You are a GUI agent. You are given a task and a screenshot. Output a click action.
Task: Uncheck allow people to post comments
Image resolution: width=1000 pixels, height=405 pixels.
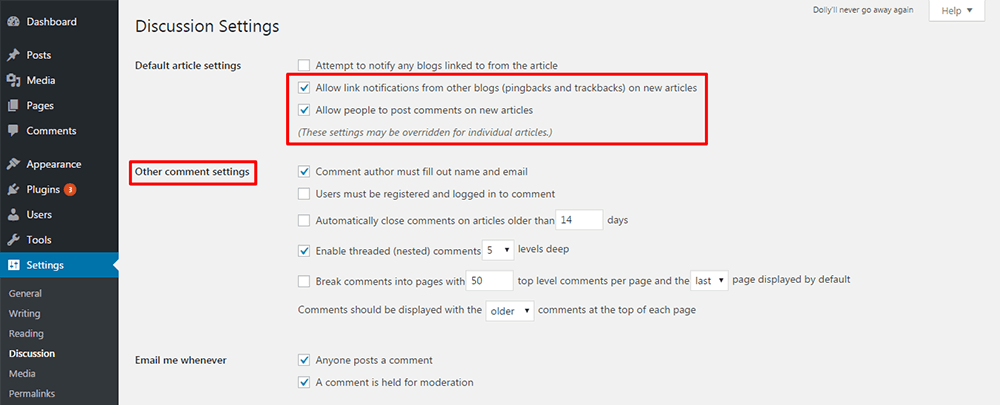pyautogui.click(x=304, y=110)
